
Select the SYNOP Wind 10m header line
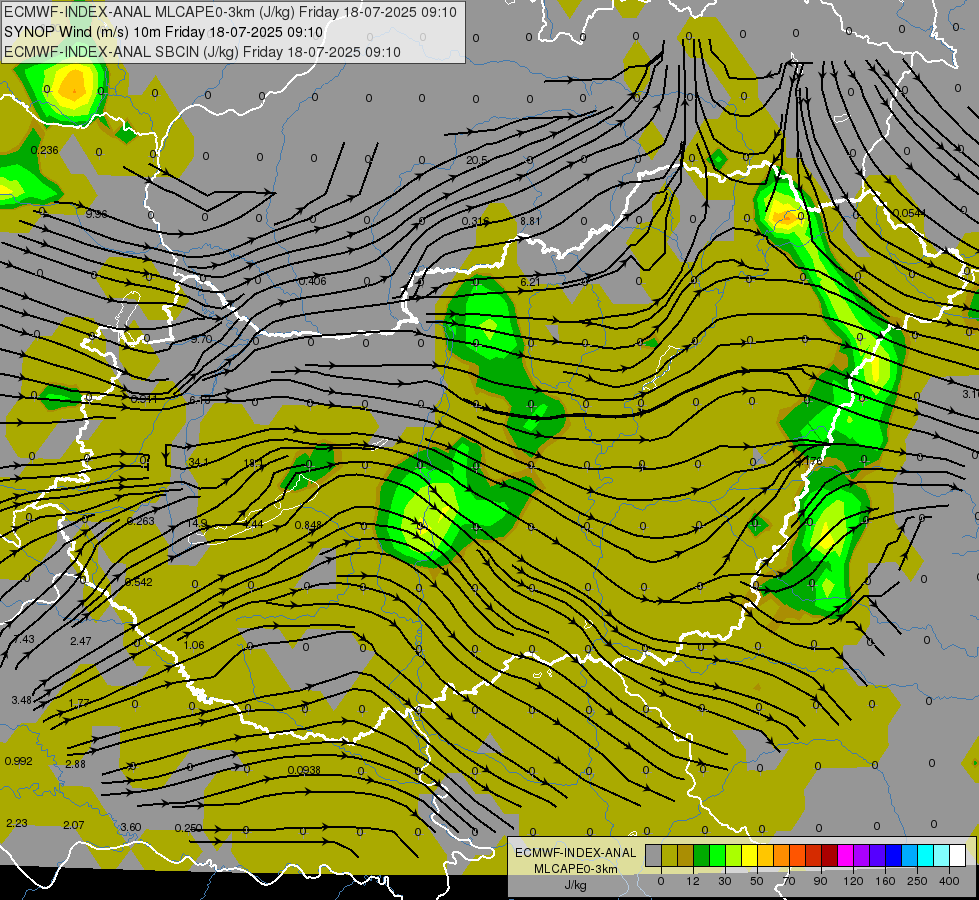[x=164, y=32]
